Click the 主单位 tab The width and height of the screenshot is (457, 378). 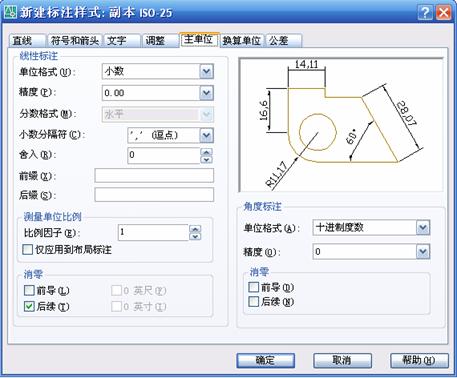pos(199,40)
